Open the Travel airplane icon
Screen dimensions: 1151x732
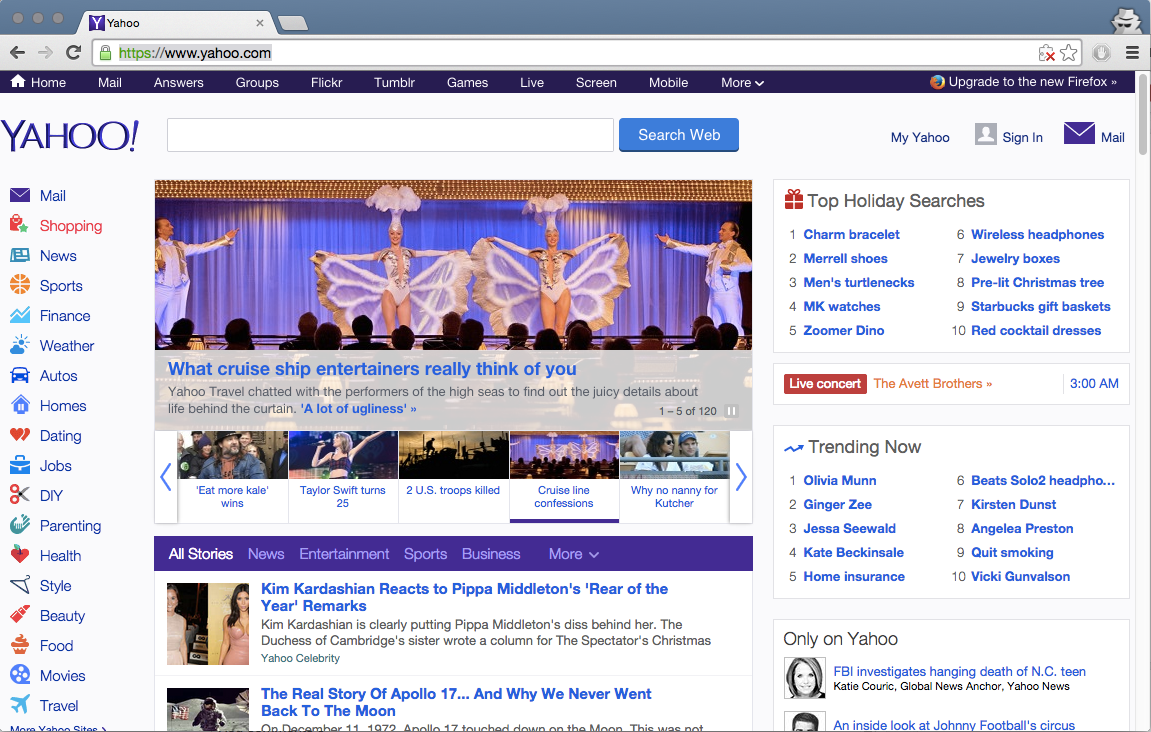20,705
